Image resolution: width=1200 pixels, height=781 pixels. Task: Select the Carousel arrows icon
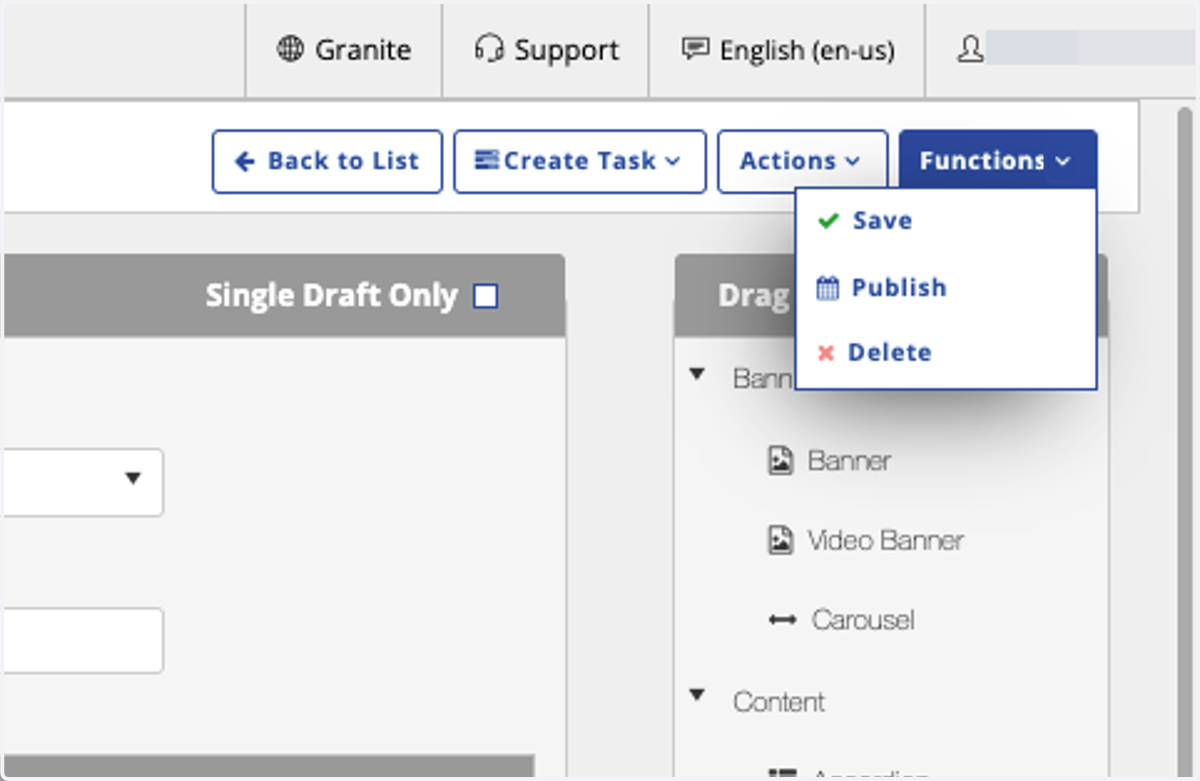[783, 620]
